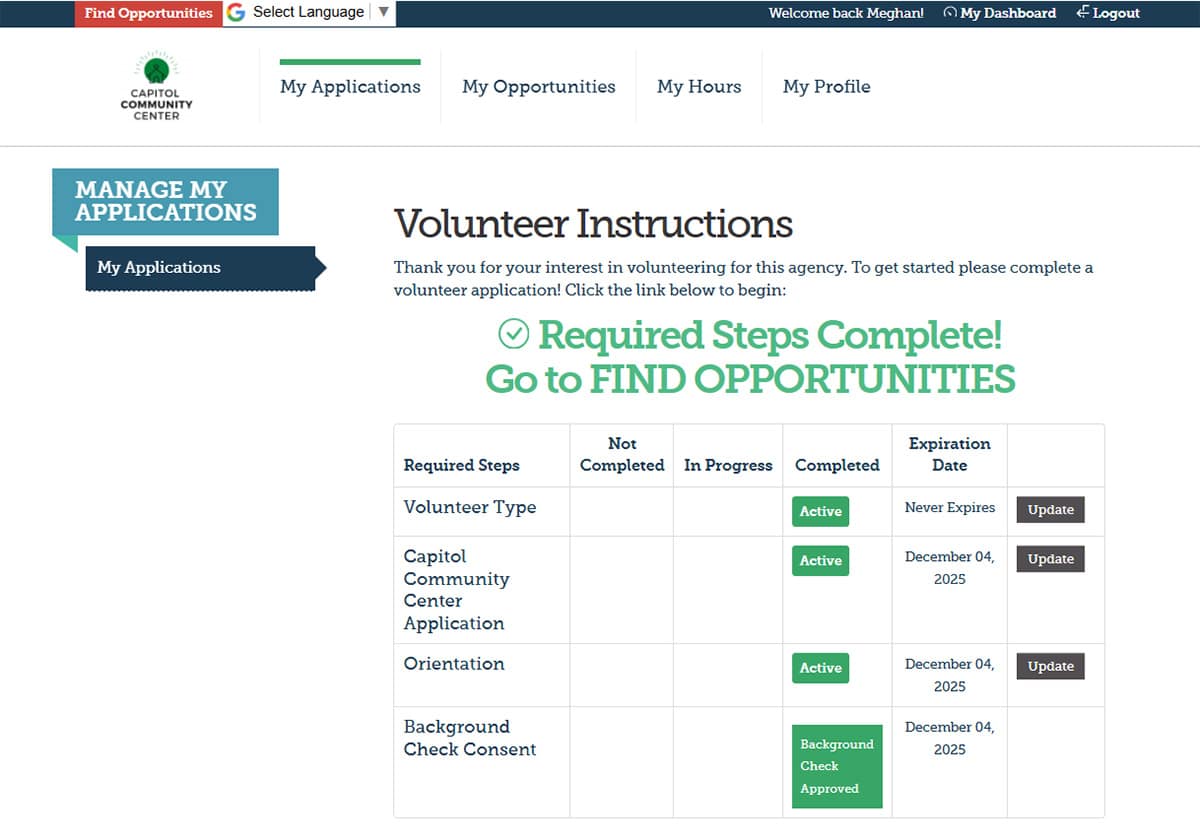Click the 'Manage My Applications' banner arrow
This screenshot has height=840, width=1200.
click(67, 240)
